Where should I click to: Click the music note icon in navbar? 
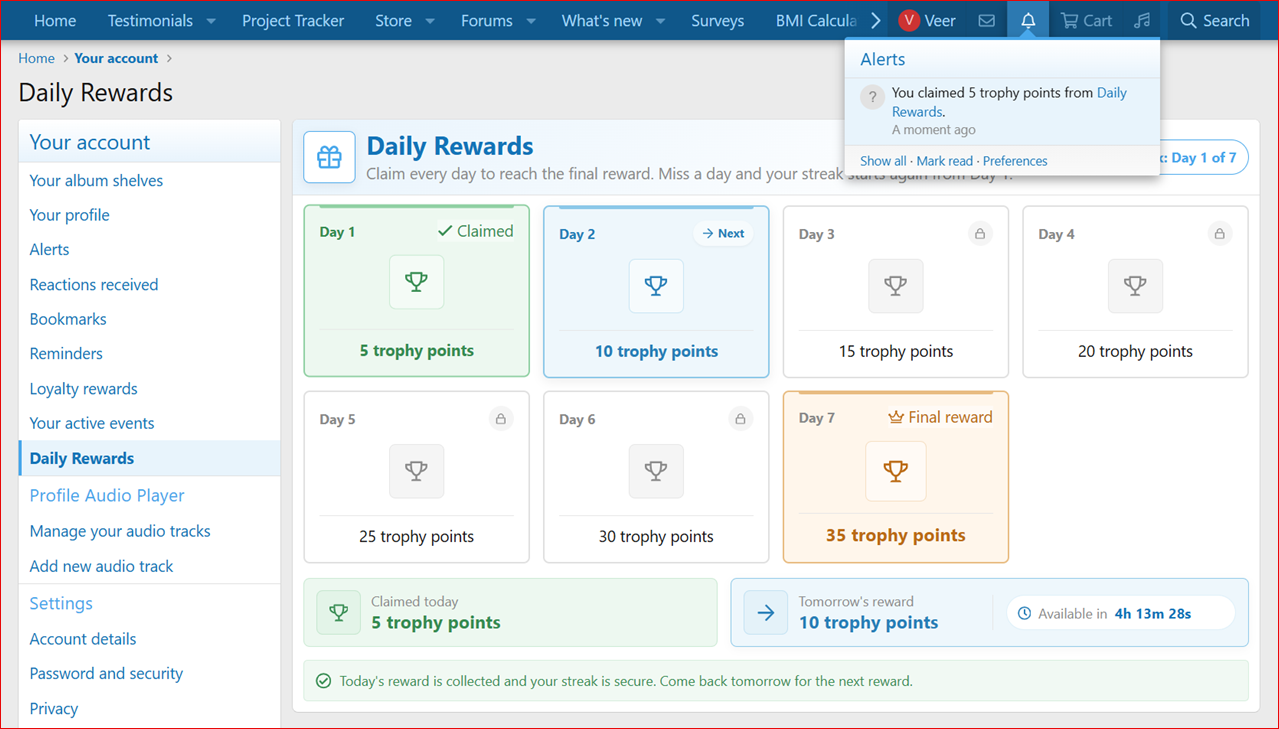click(x=1142, y=20)
